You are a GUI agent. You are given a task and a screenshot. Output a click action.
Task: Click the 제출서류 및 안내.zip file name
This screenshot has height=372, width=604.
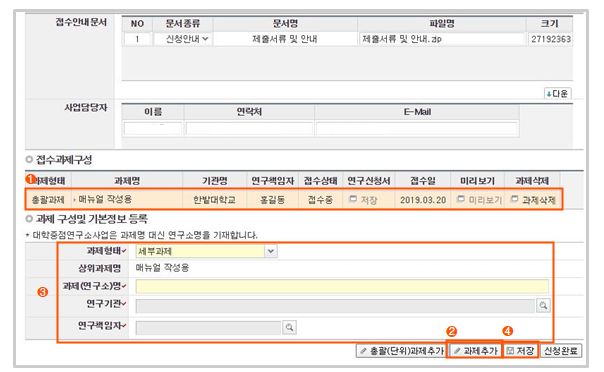tap(401, 39)
